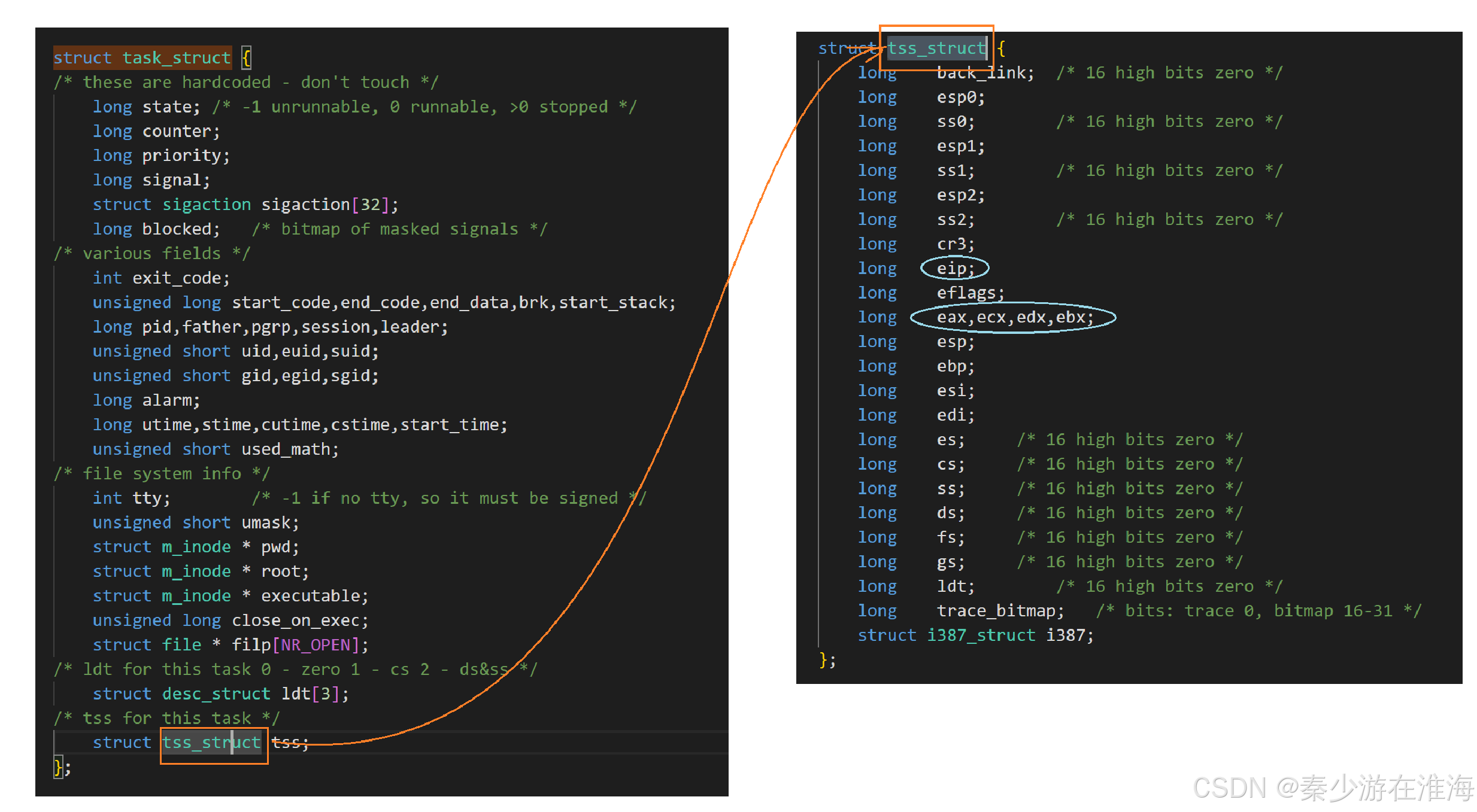Click the CSDN watermark text
Viewport: 1477px width, 812px height.
[x=1333, y=787]
